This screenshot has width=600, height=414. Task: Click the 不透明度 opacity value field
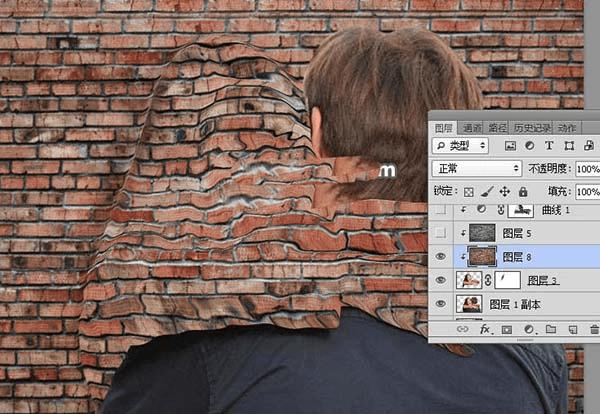588,169
